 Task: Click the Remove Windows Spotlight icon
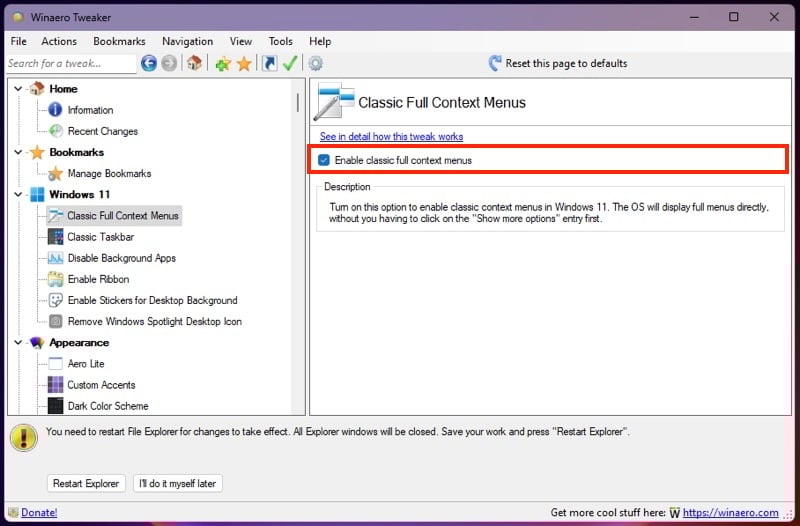[55, 321]
